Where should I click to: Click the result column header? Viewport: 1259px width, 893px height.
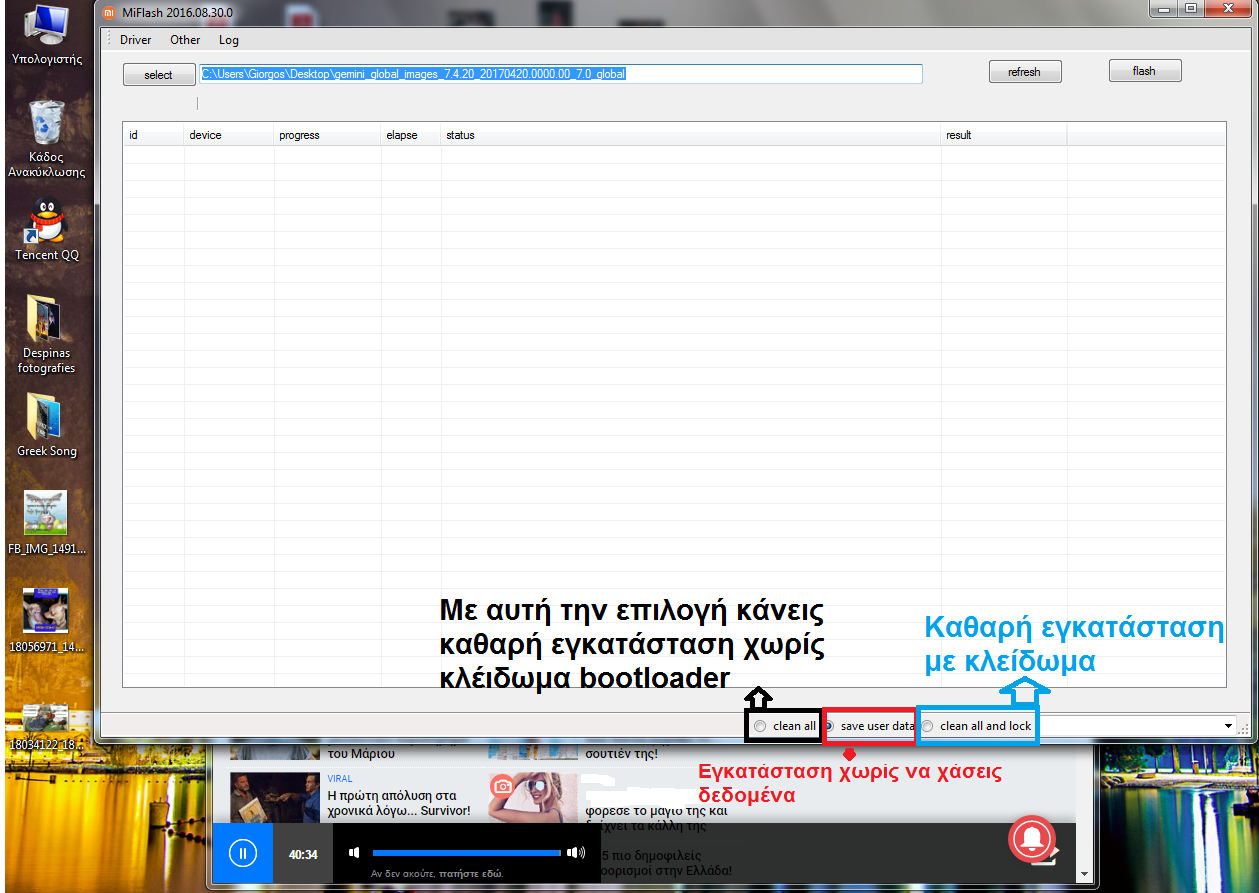[1004, 135]
